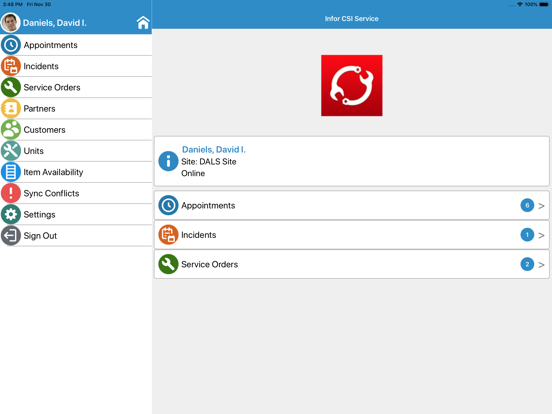
Task: Click the Partners contact card icon
Action: pos(11,108)
